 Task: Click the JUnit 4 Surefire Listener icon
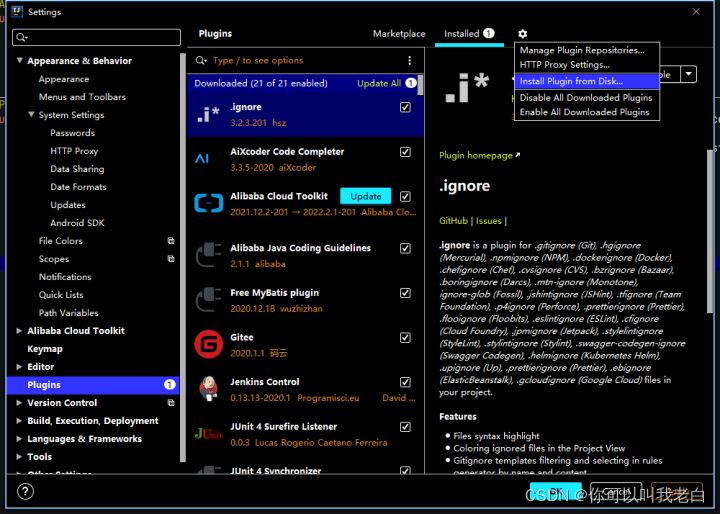208,434
